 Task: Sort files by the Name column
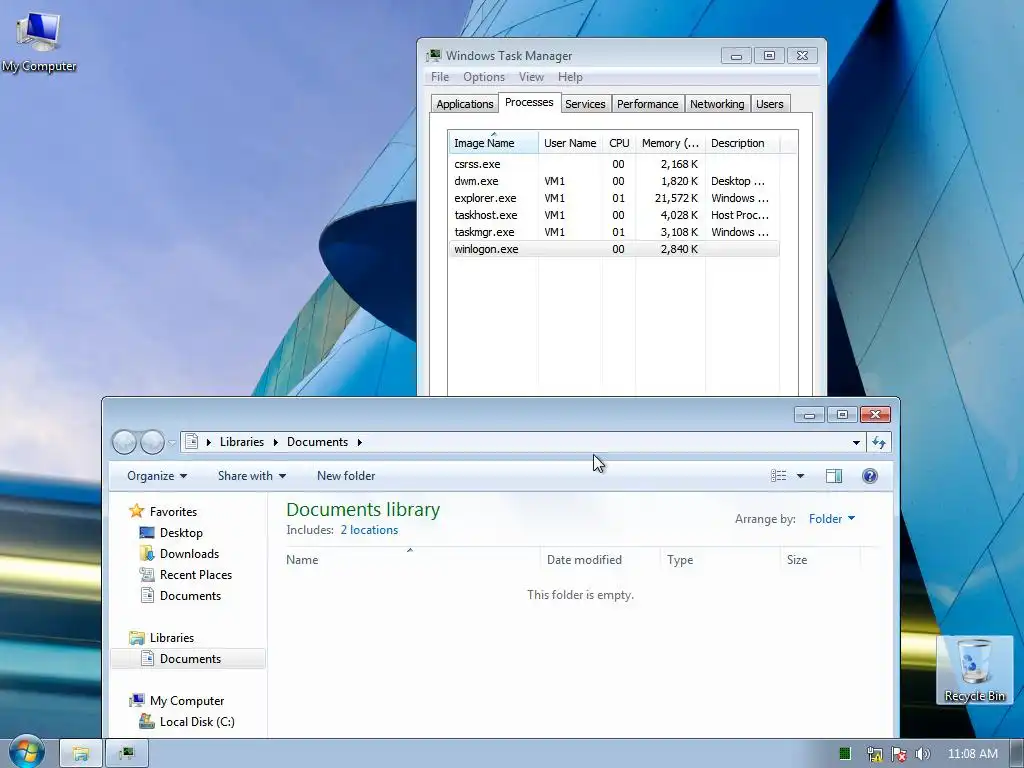[412, 560]
